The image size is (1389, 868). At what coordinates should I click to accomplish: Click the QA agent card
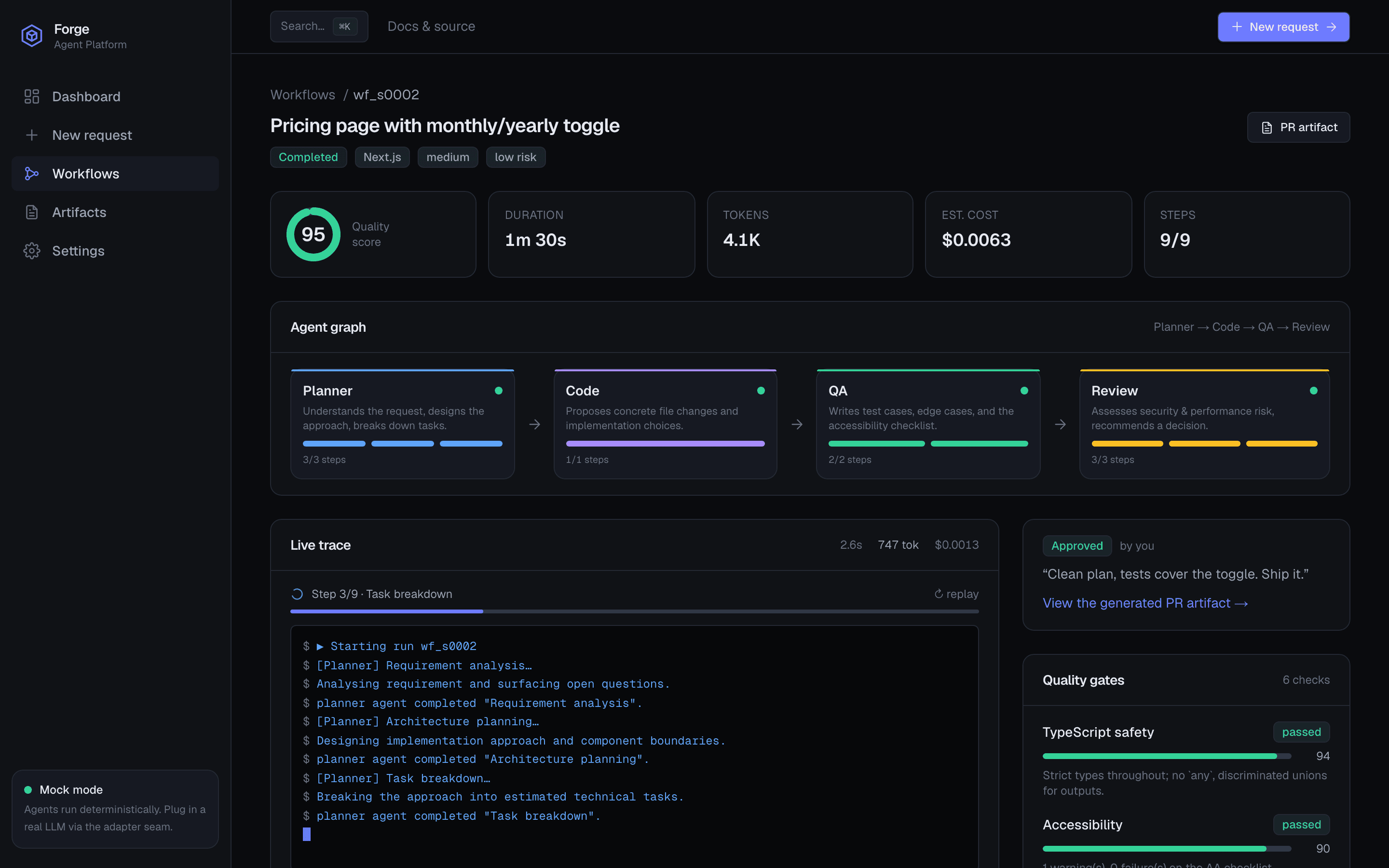928,424
